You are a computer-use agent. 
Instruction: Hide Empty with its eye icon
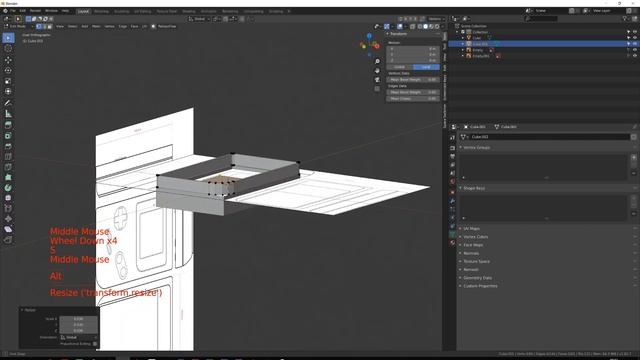[635, 50]
